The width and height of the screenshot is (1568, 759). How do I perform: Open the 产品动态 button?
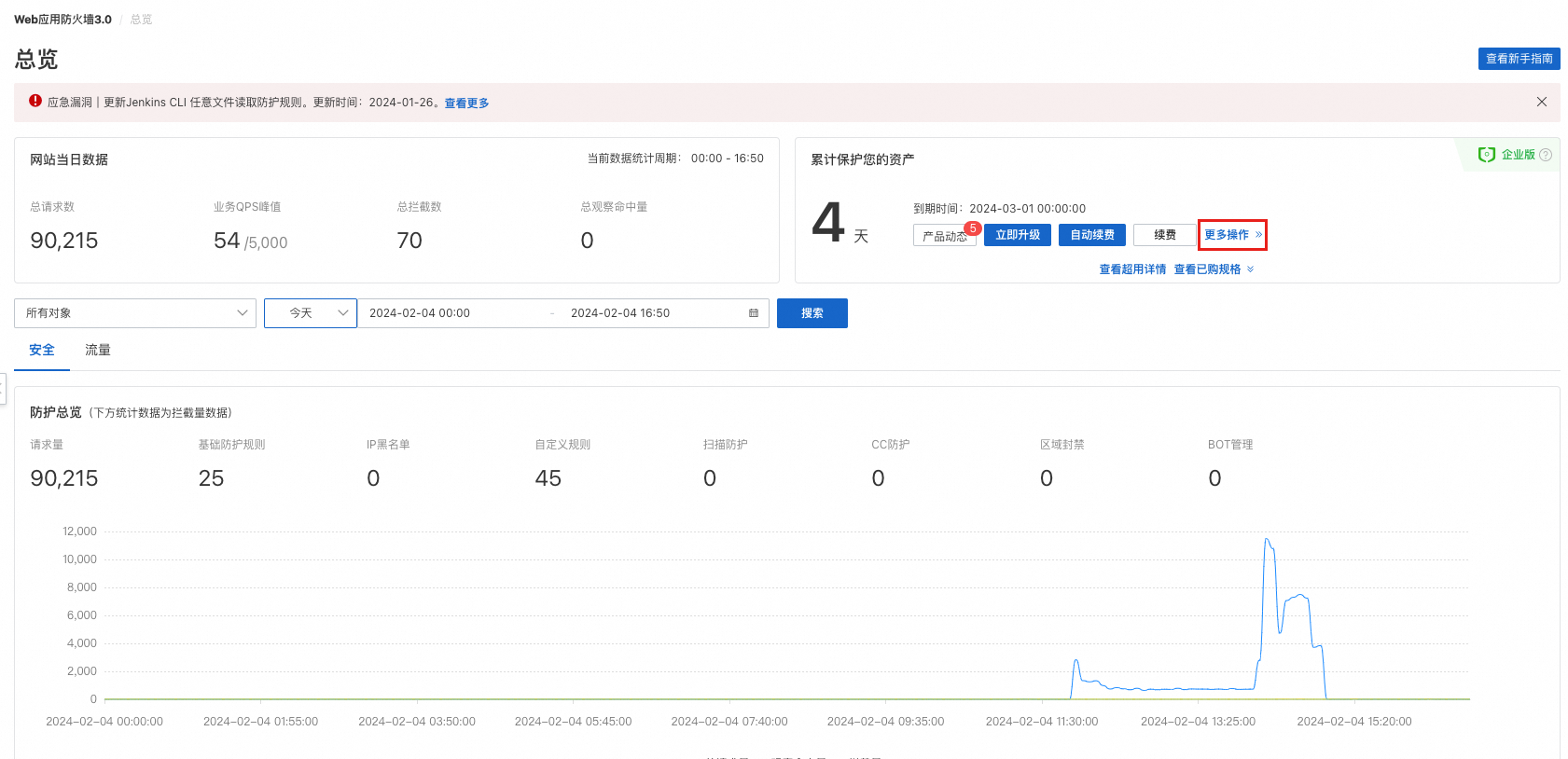945,236
